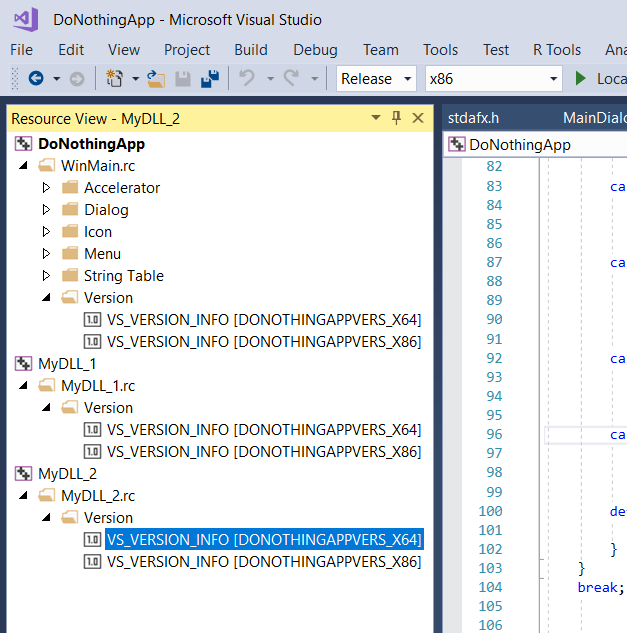Pin the Resource View panel
Image resolution: width=627 pixels, height=633 pixels.
396,118
